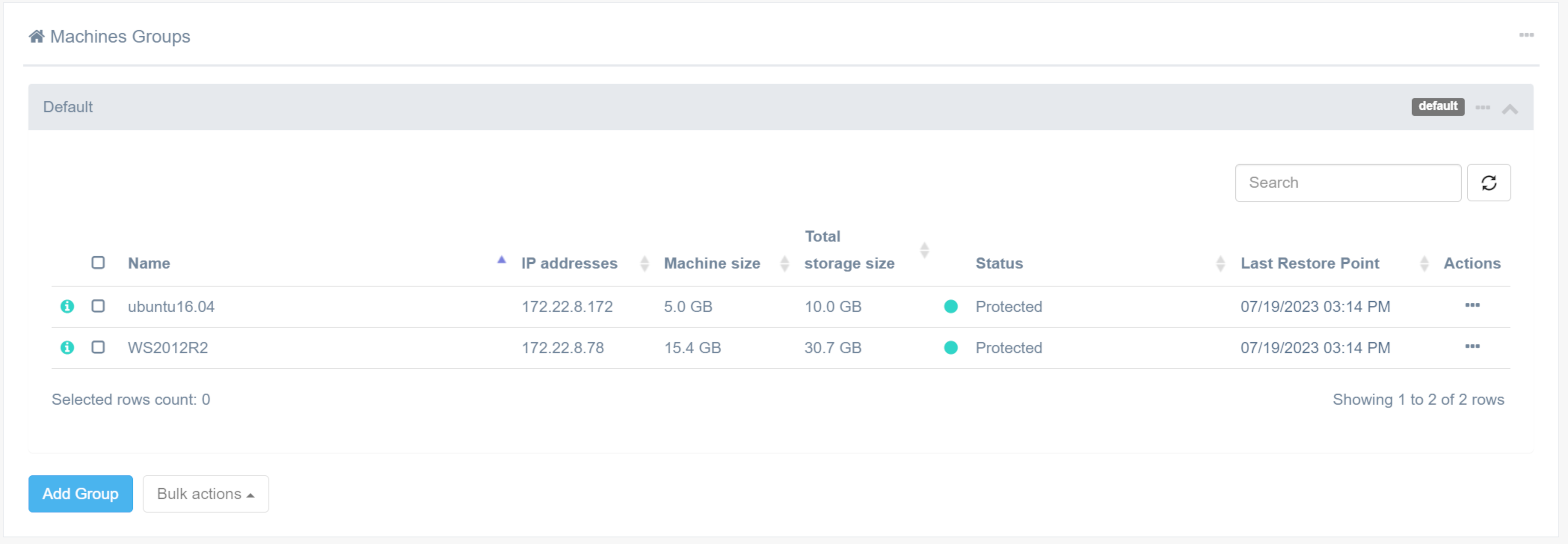Image resolution: width=1568 pixels, height=544 pixels.
Task: Open the Bulk actions dropdown
Action: (205, 494)
